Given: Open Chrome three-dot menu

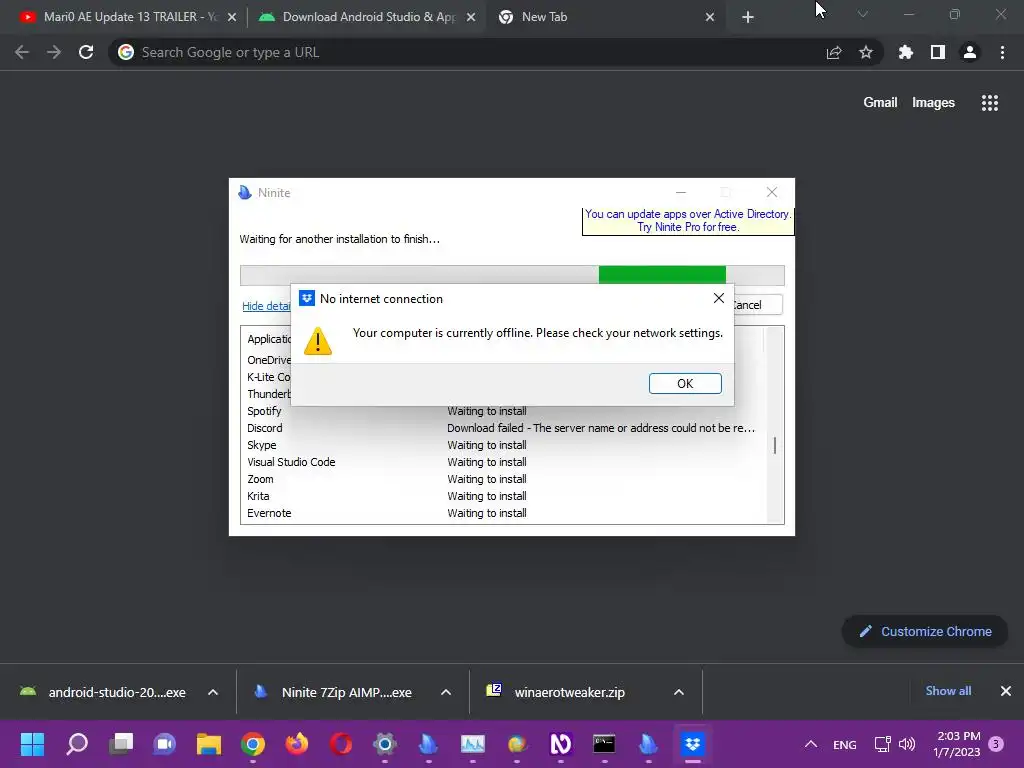Looking at the screenshot, I should (1002, 52).
